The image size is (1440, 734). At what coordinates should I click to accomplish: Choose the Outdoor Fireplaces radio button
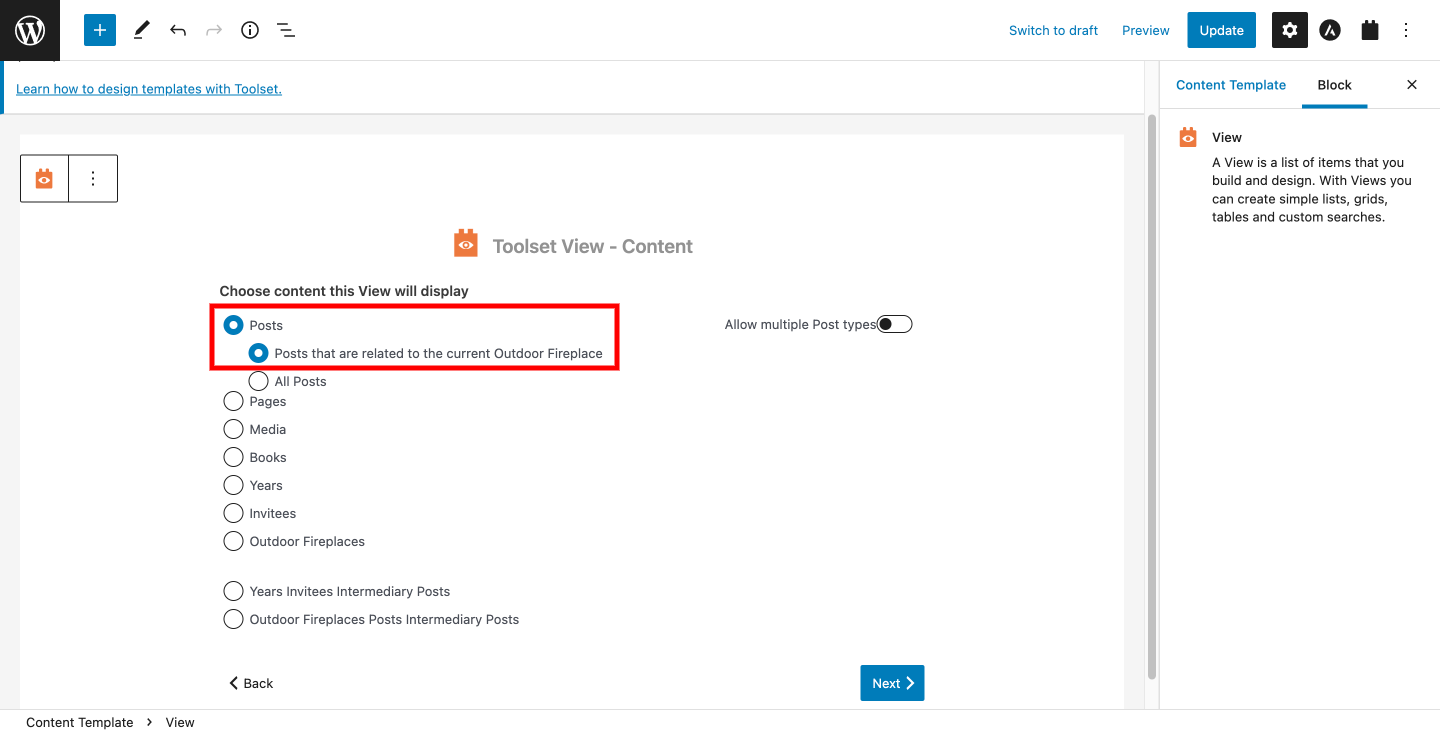[233, 541]
